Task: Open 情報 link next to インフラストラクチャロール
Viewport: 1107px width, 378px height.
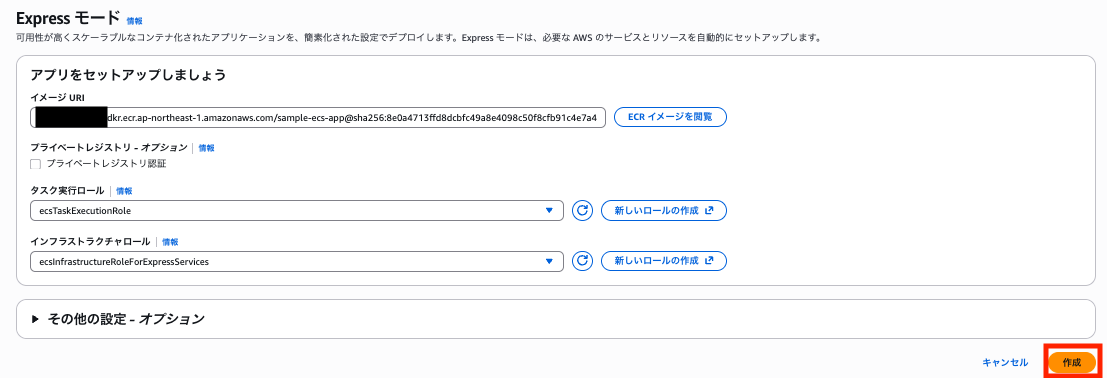Action: [x=170, y=242]
